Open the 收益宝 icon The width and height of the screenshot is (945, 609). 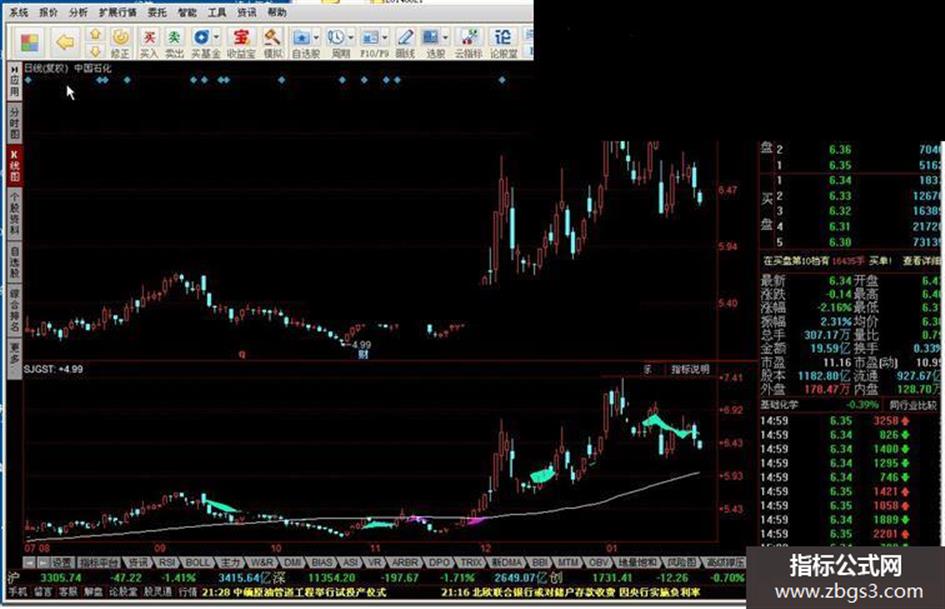pos(241,43)
